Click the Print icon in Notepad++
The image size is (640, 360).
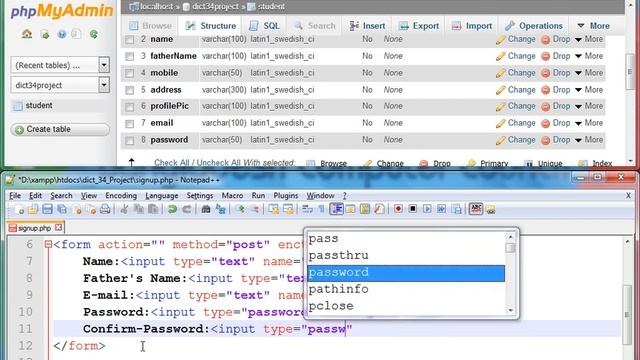105,209
